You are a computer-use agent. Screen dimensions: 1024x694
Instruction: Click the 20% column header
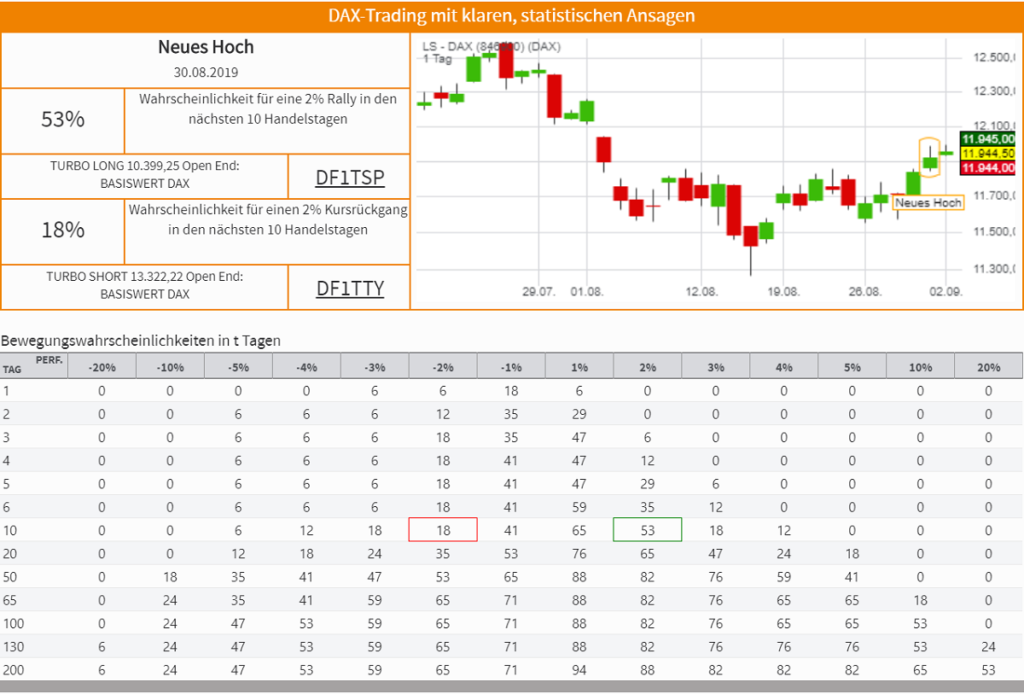point(989,367)
